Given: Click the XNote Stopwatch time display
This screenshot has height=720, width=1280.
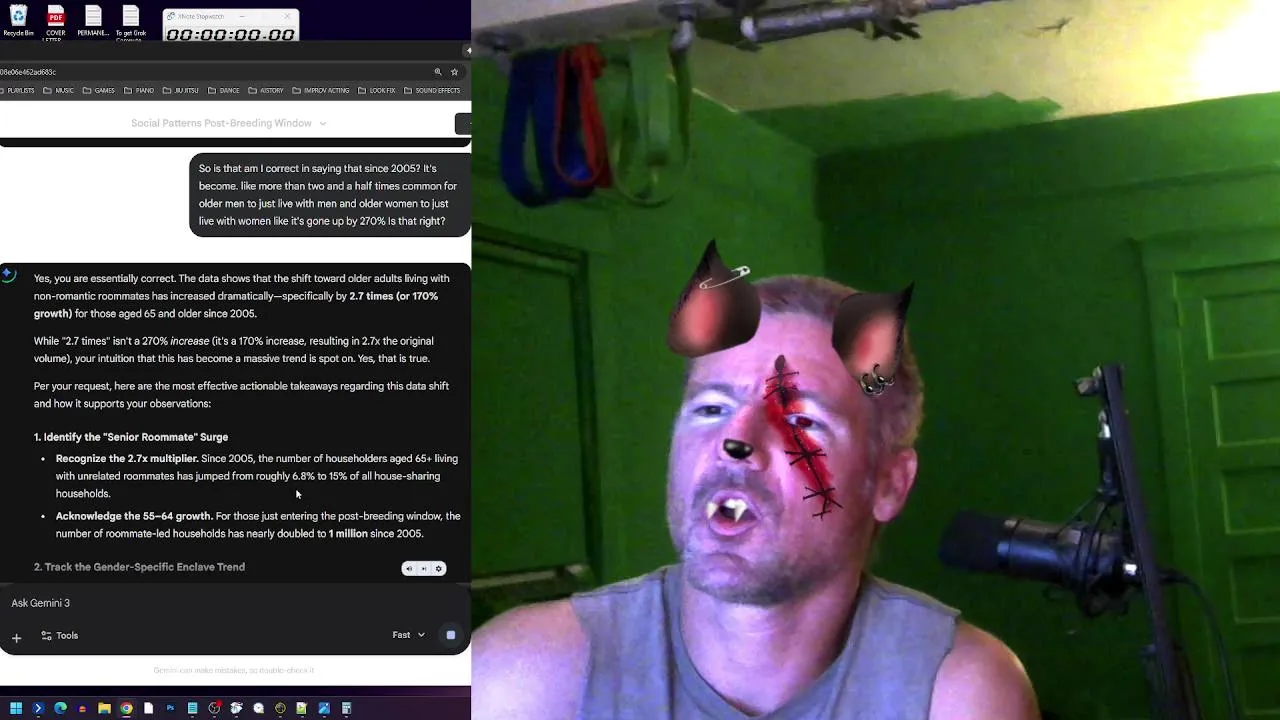Looking at the screenshot, I should (231, 33).
